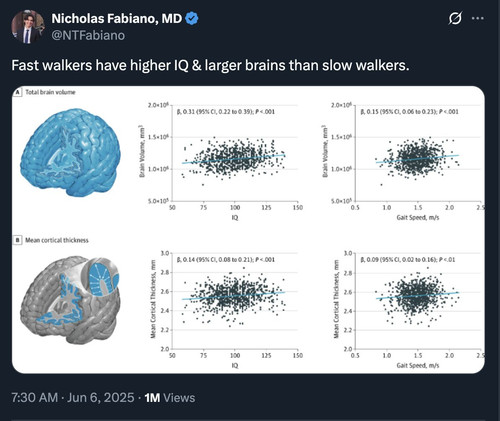Image resolution: width=500 pixels, height=421 pixels.
Task: Open the Nicholas Fabiano, MD display name
Action: (x=117, y=19)
